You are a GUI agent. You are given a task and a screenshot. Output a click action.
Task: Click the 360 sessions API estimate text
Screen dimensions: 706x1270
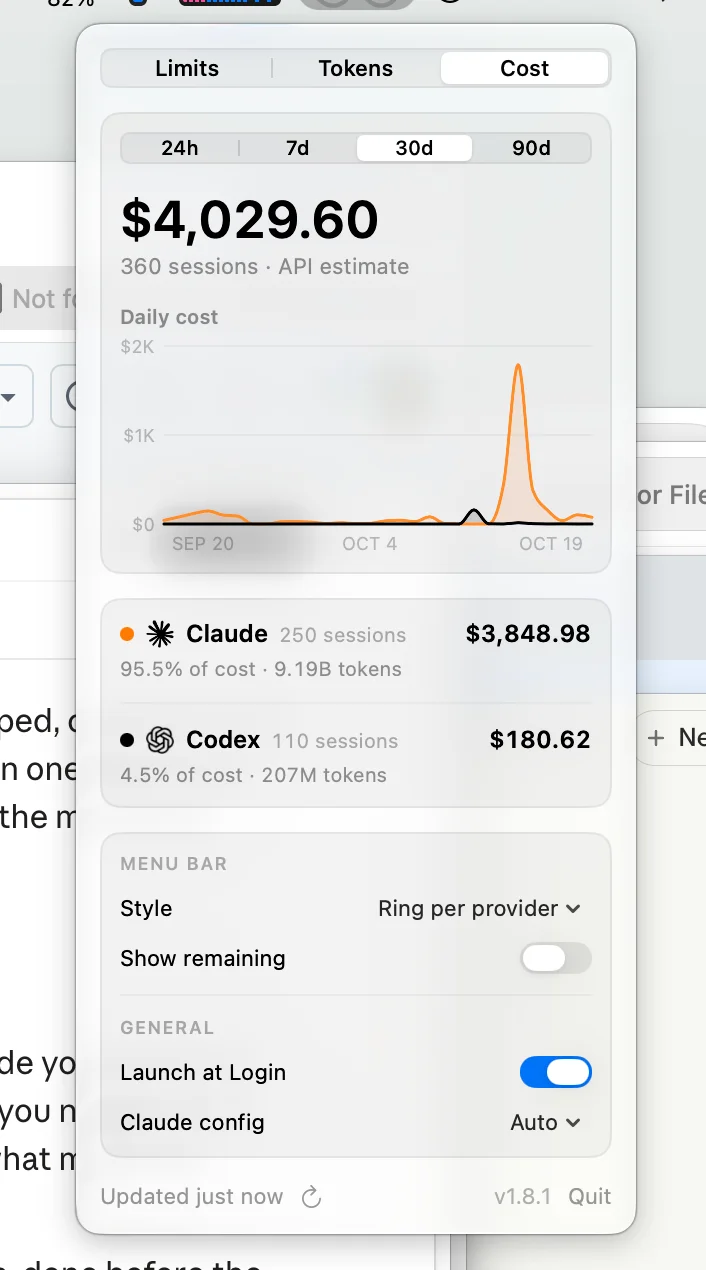tap(265, 267)
